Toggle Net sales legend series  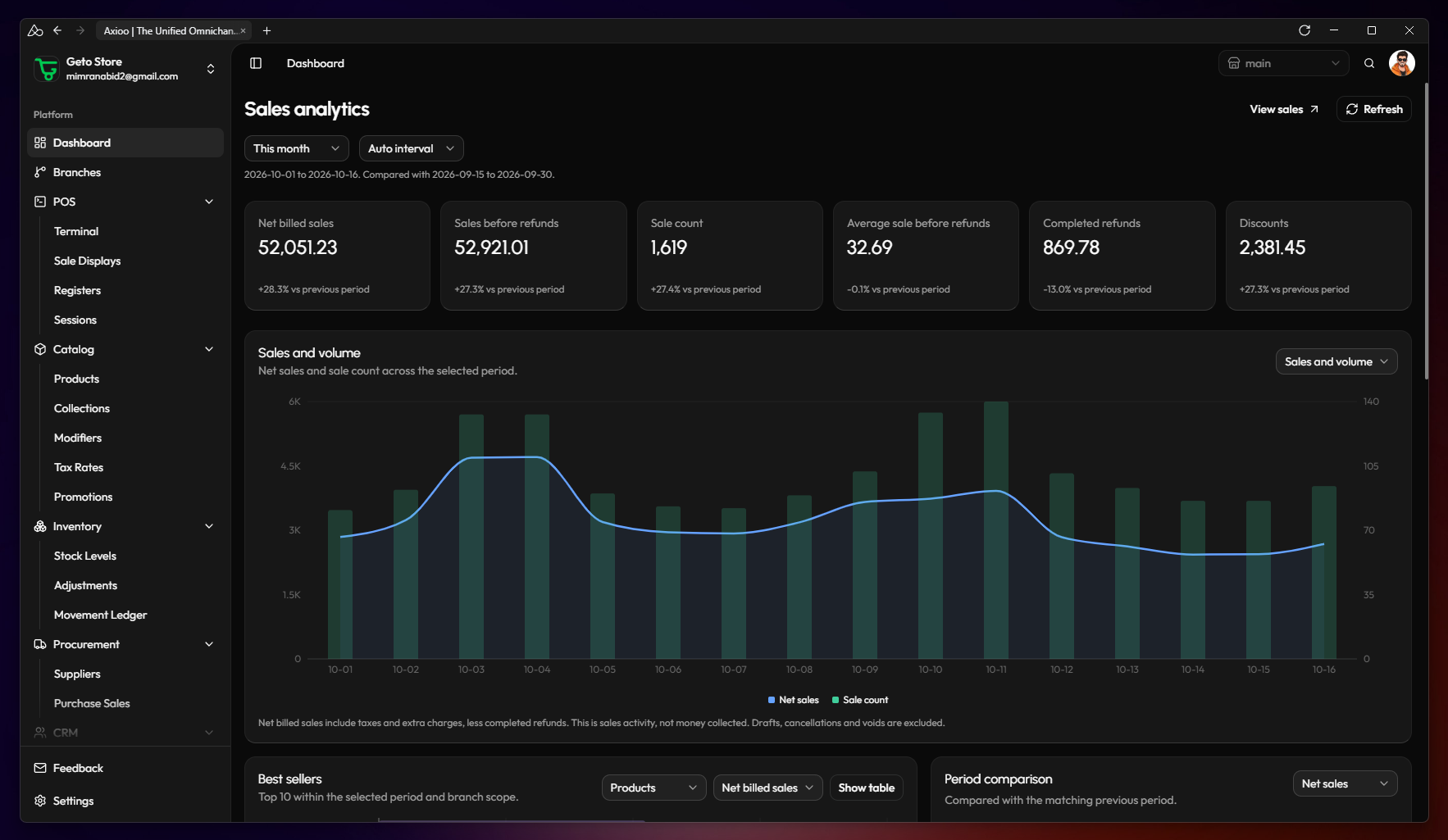pyautogui.click(x=793, y=700)
